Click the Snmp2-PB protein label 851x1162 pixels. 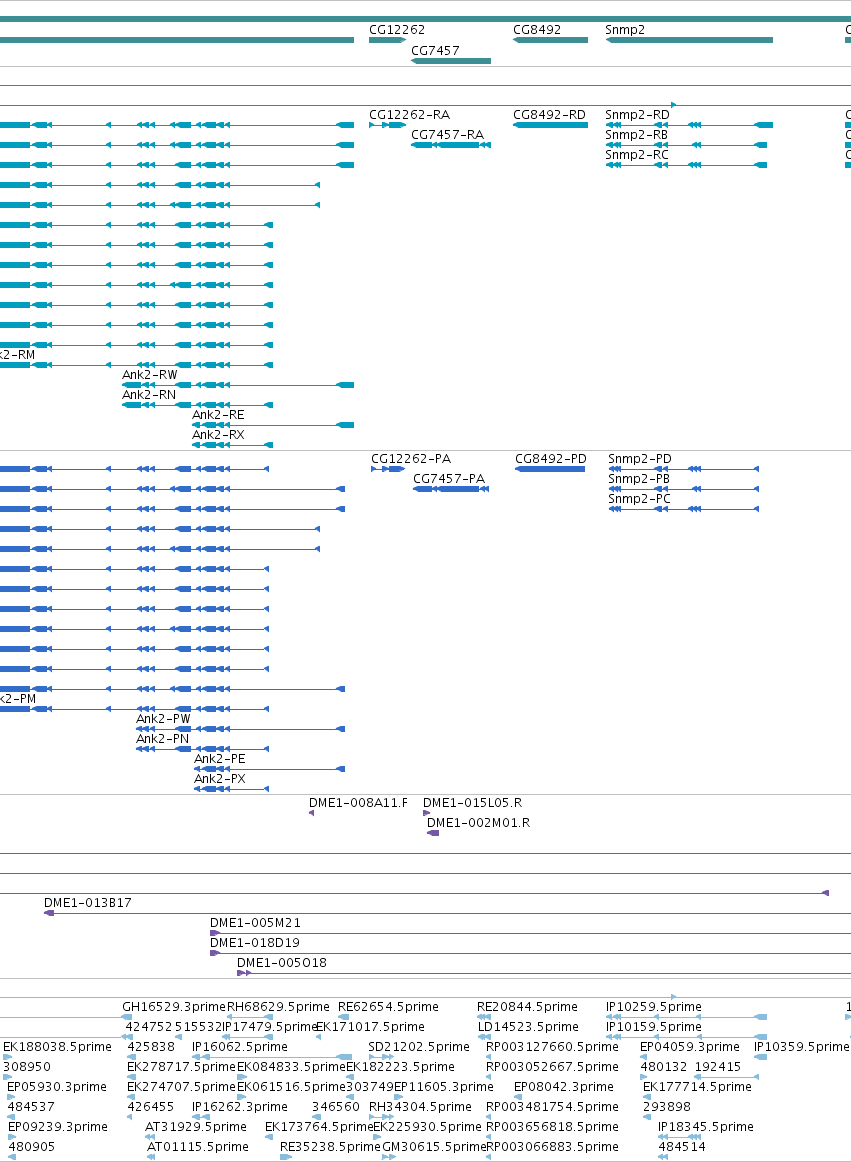pos(639,479)
